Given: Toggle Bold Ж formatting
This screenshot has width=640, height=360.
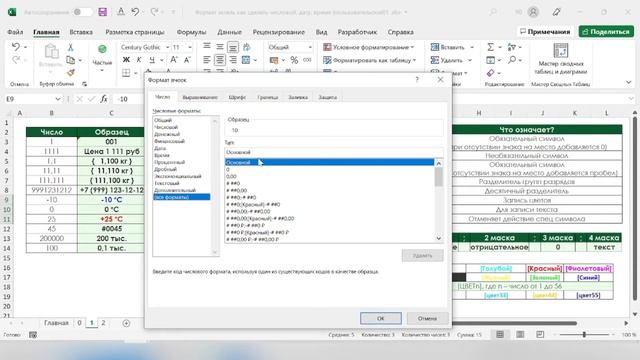Looking at the screenshot, I should [126, 60].
